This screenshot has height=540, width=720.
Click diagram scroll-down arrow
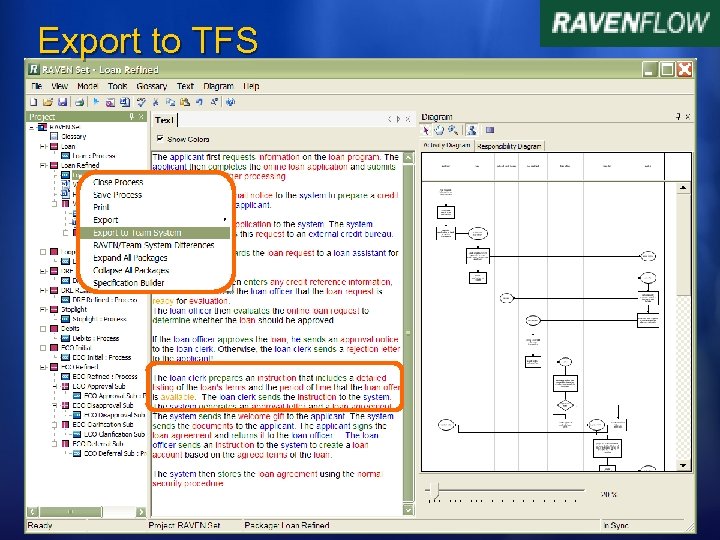pos(683,465)
